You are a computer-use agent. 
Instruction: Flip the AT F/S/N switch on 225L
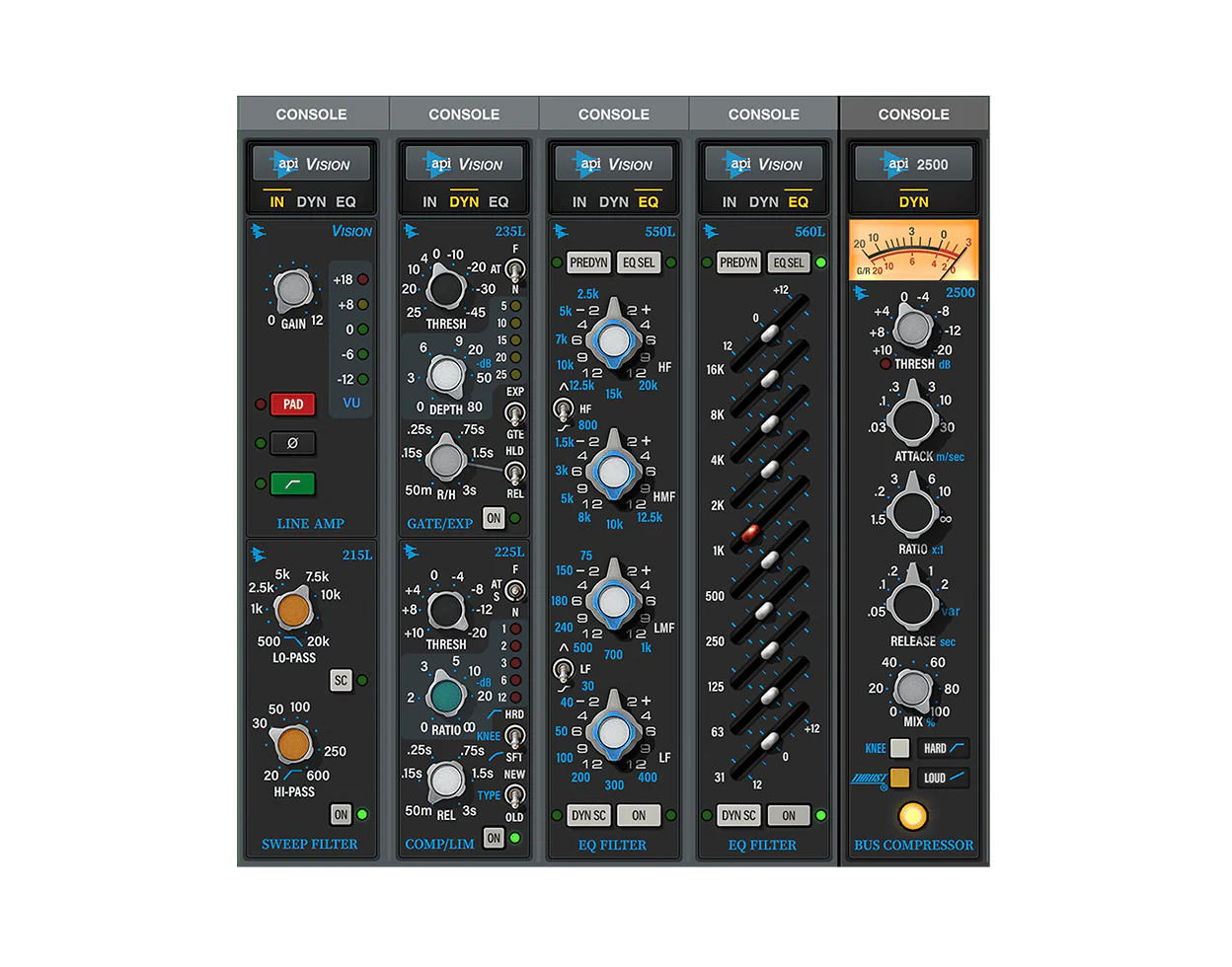point(514,591)
